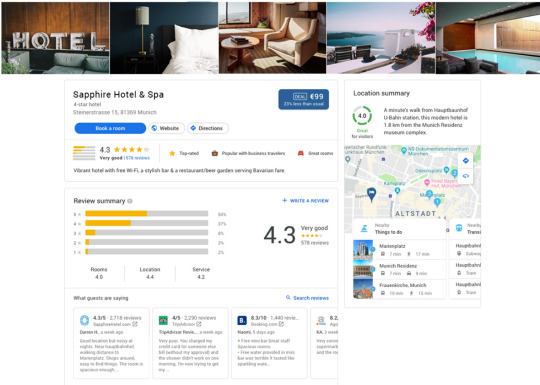Click Search reviews link
The height and width of the screenshot is (385, 540).
click(307, 298)
